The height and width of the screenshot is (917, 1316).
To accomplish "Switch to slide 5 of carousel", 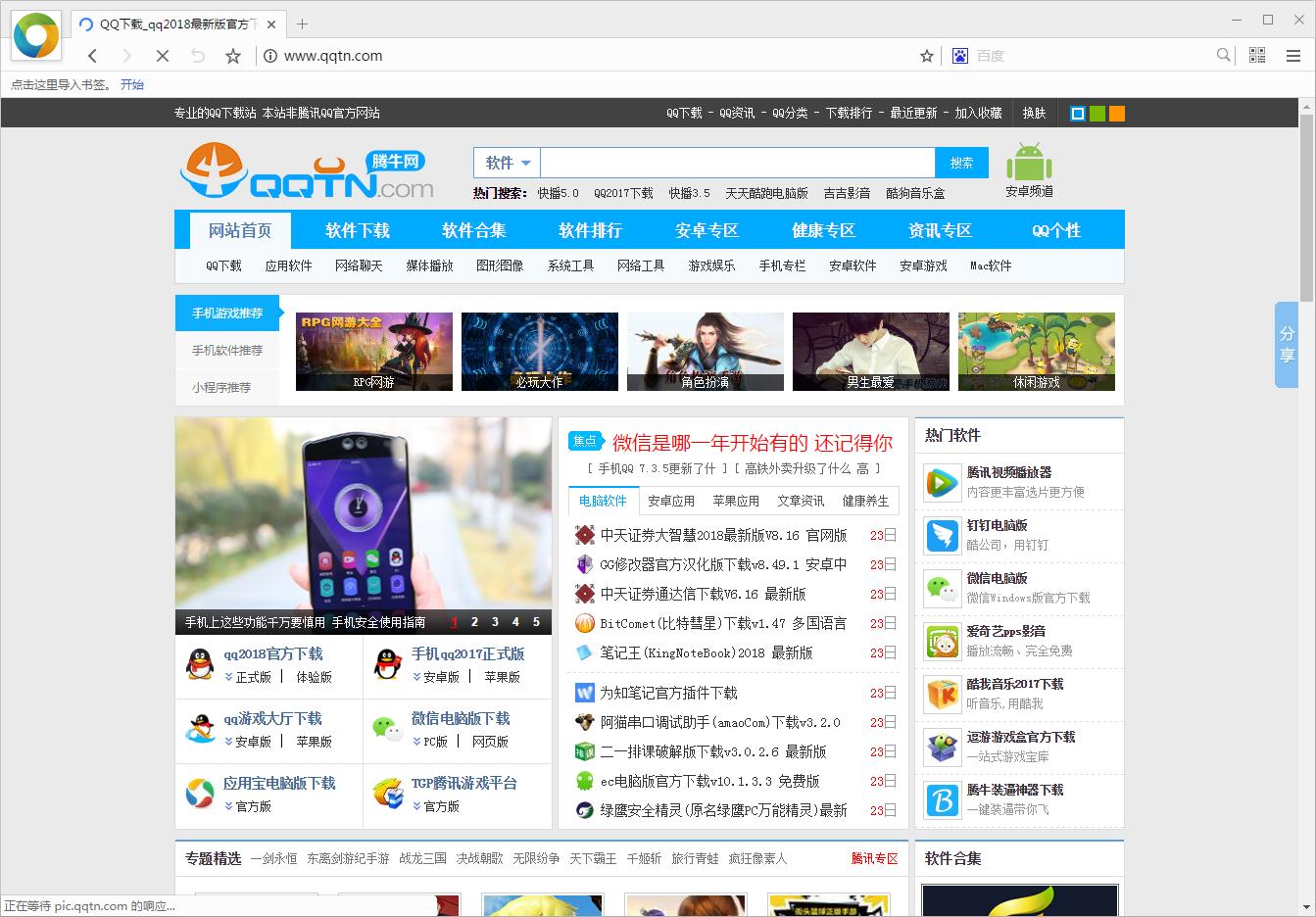I will point(536,622).
